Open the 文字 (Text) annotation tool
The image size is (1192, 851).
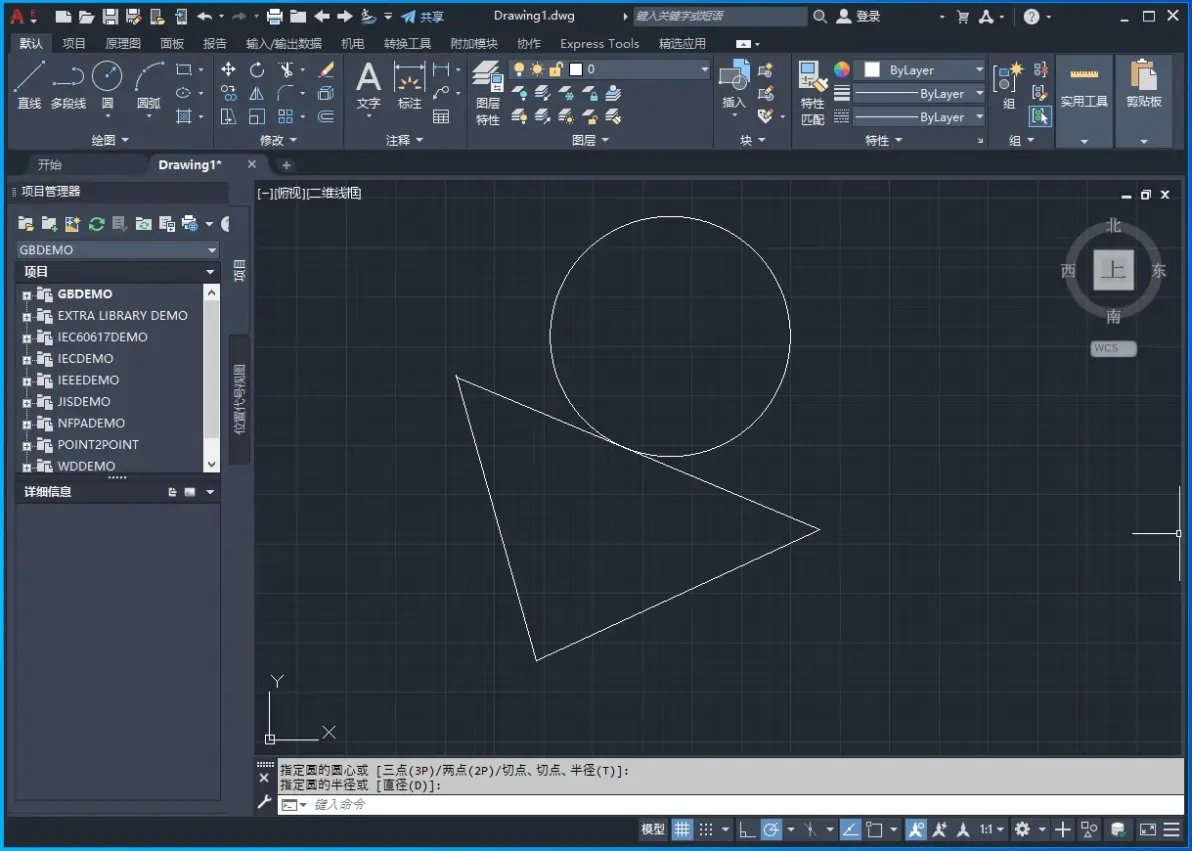coord(368,84)
